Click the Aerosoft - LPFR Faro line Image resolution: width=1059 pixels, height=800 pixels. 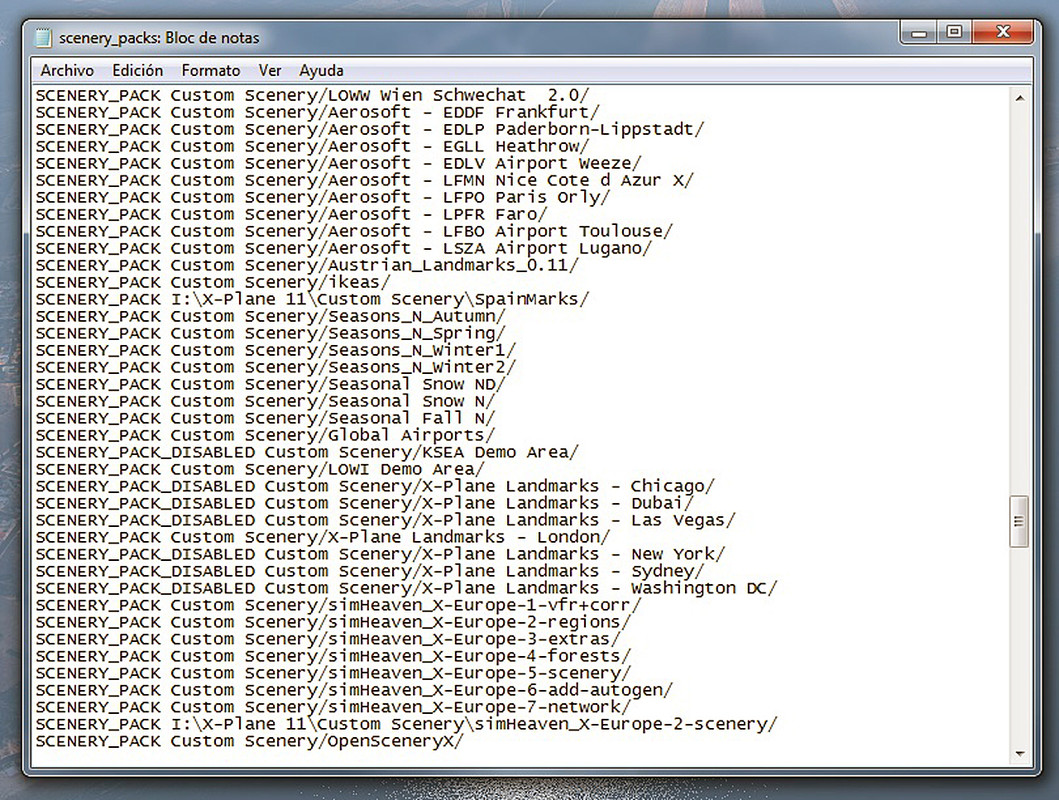click(x=292, y=214)
